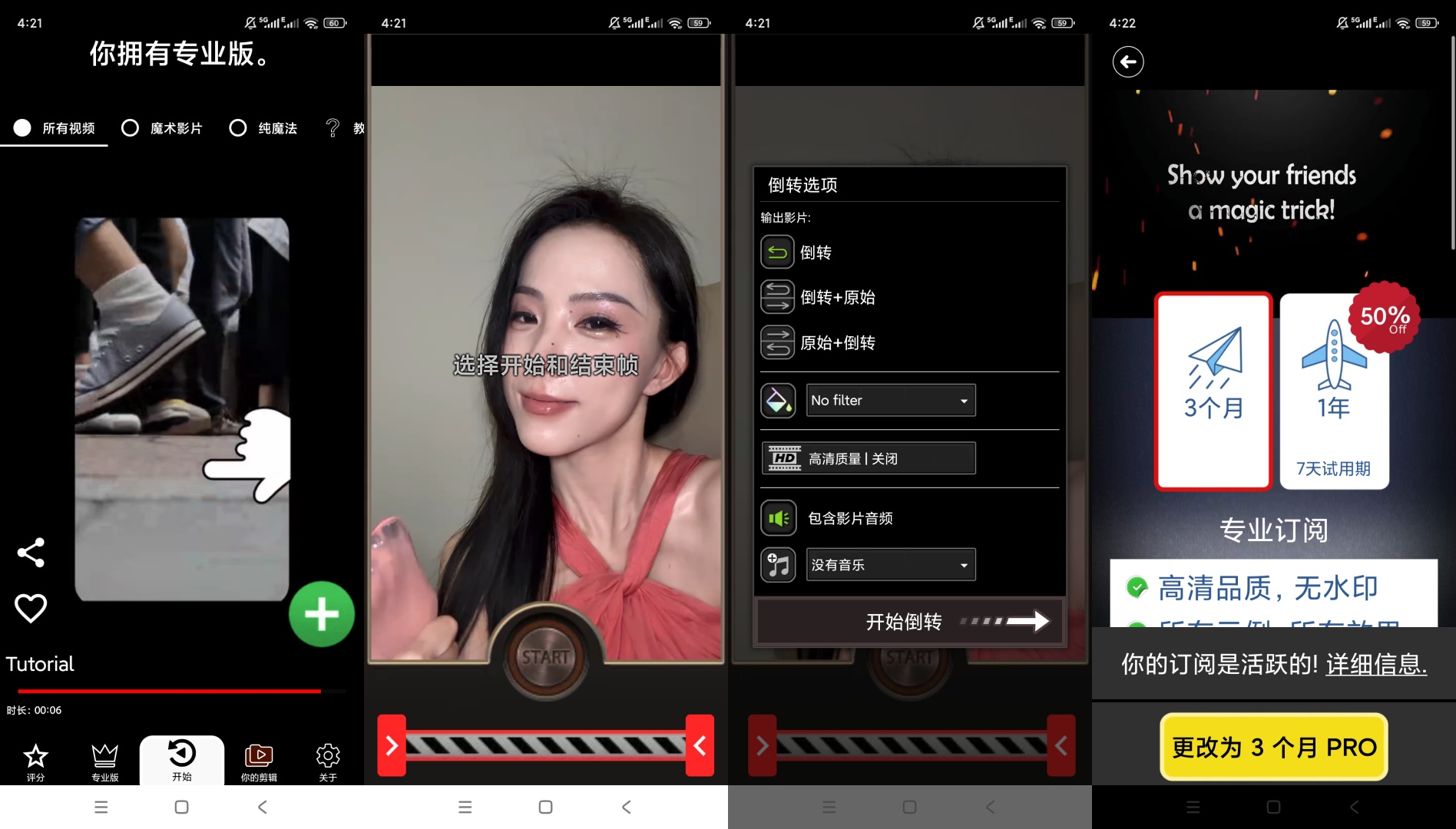
Task: Open the 关于 settings gear tab
Action: tap(328, 761)
